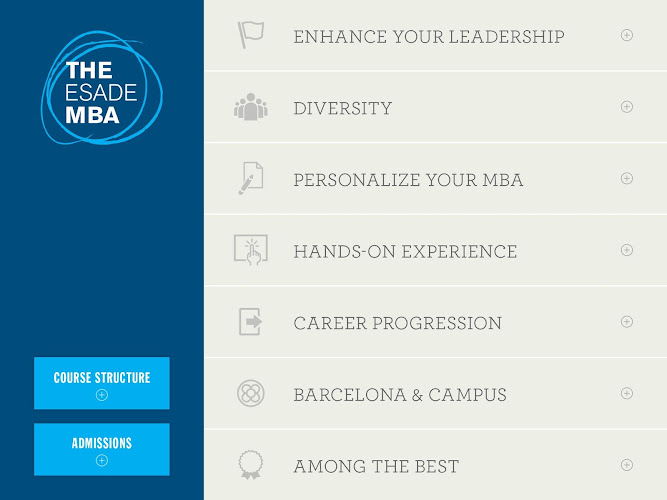The width and height of the screenshot is (667, 500).
Task: Select the Career Progression menu title
Action: point(397,323)
